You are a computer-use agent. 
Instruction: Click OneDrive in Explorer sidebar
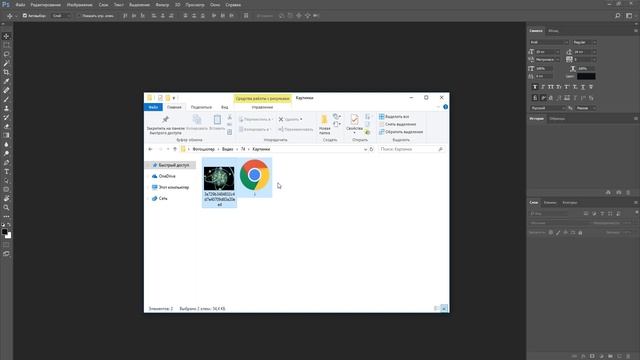point(167,176)
